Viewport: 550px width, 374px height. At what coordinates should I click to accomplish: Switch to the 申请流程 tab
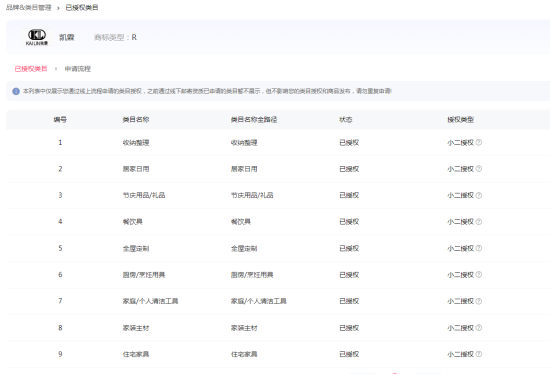click(x=78, y=69)
